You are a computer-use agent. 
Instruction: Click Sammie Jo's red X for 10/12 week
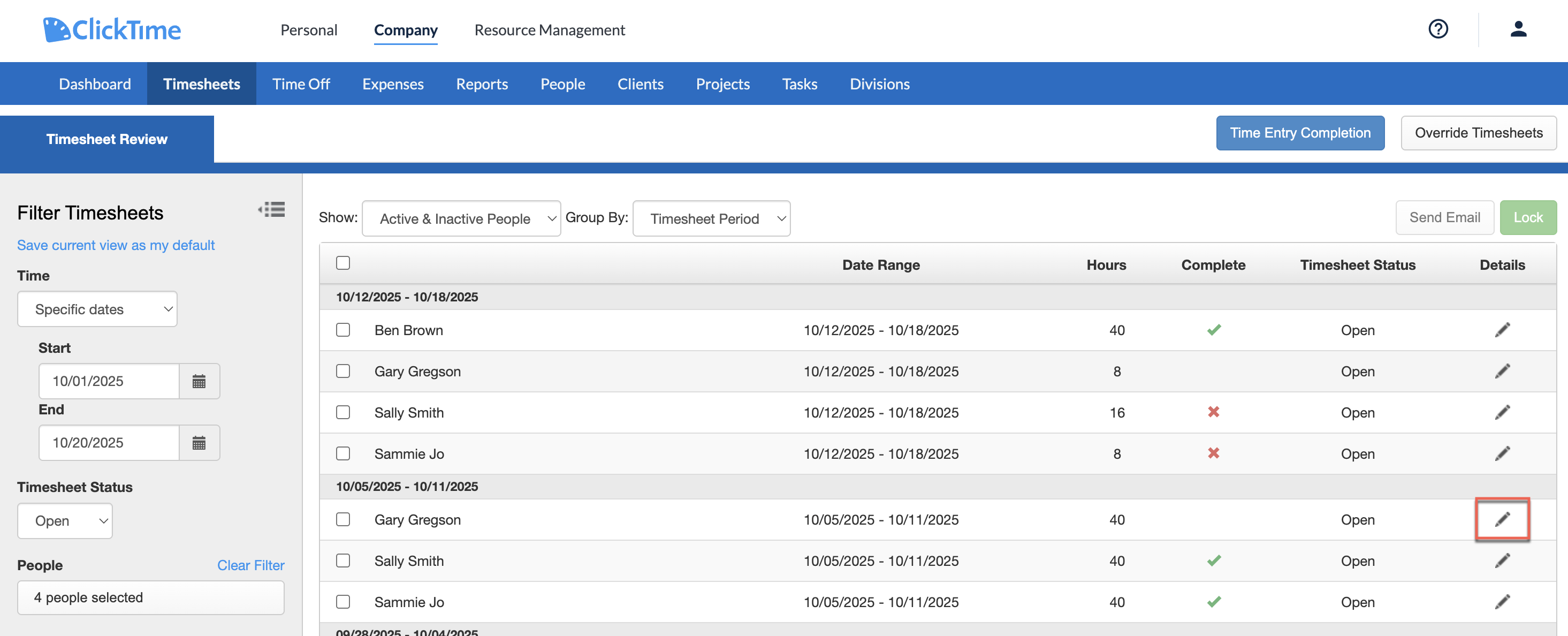[1214, 452]
